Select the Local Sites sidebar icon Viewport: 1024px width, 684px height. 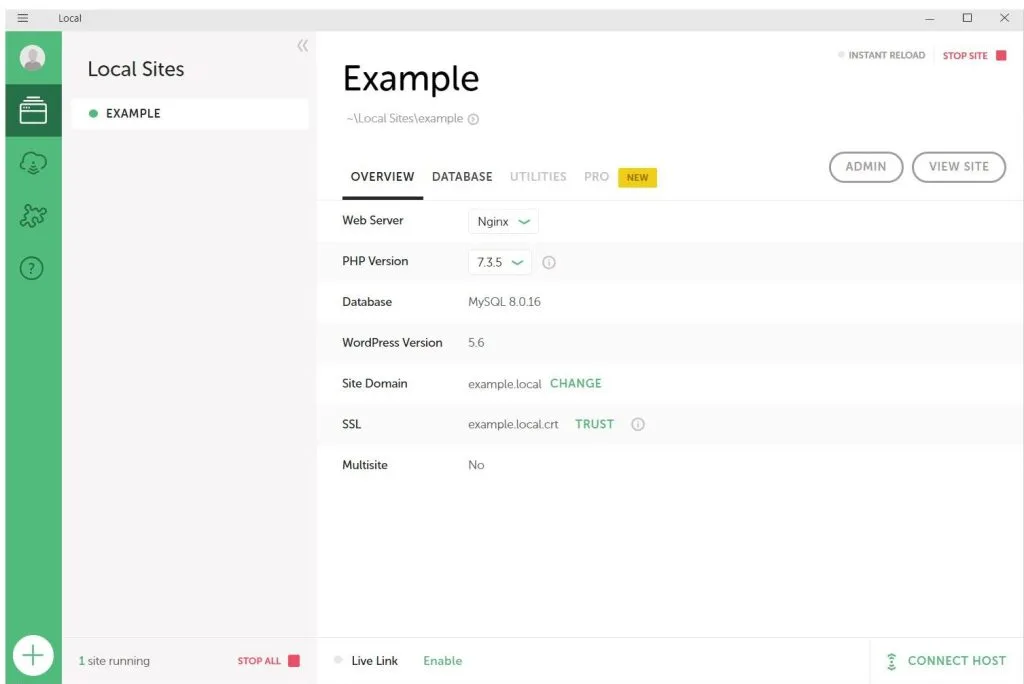tap(33, 110)
